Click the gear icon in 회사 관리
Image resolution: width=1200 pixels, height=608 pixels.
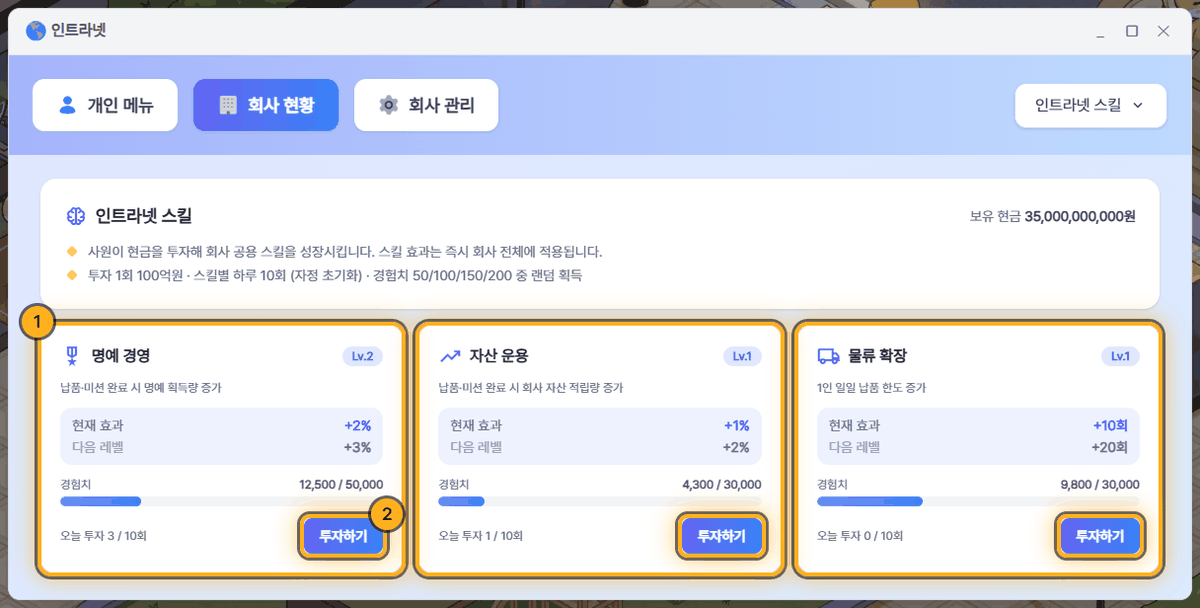389,105
